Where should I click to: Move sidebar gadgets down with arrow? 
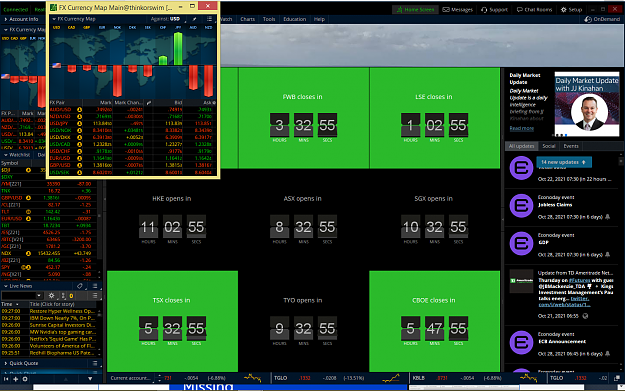tap(90, 379)
